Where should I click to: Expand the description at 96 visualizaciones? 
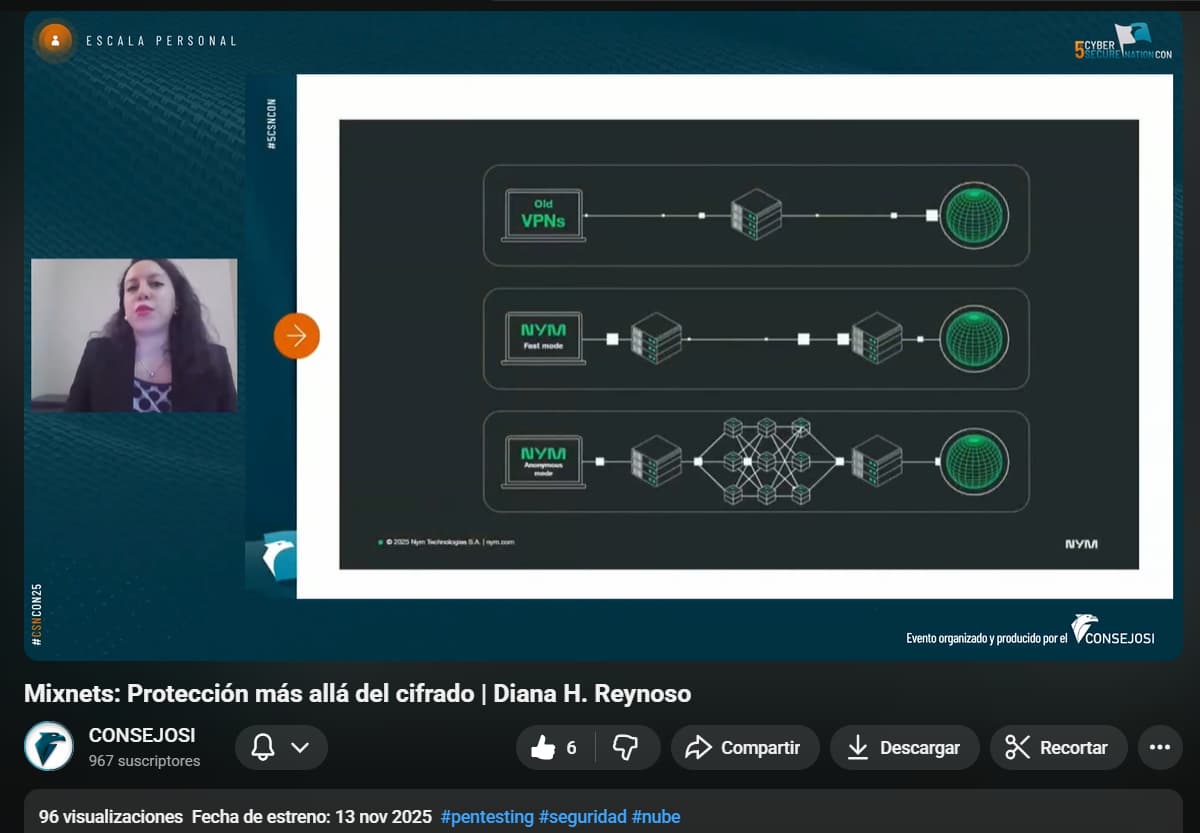111,817
